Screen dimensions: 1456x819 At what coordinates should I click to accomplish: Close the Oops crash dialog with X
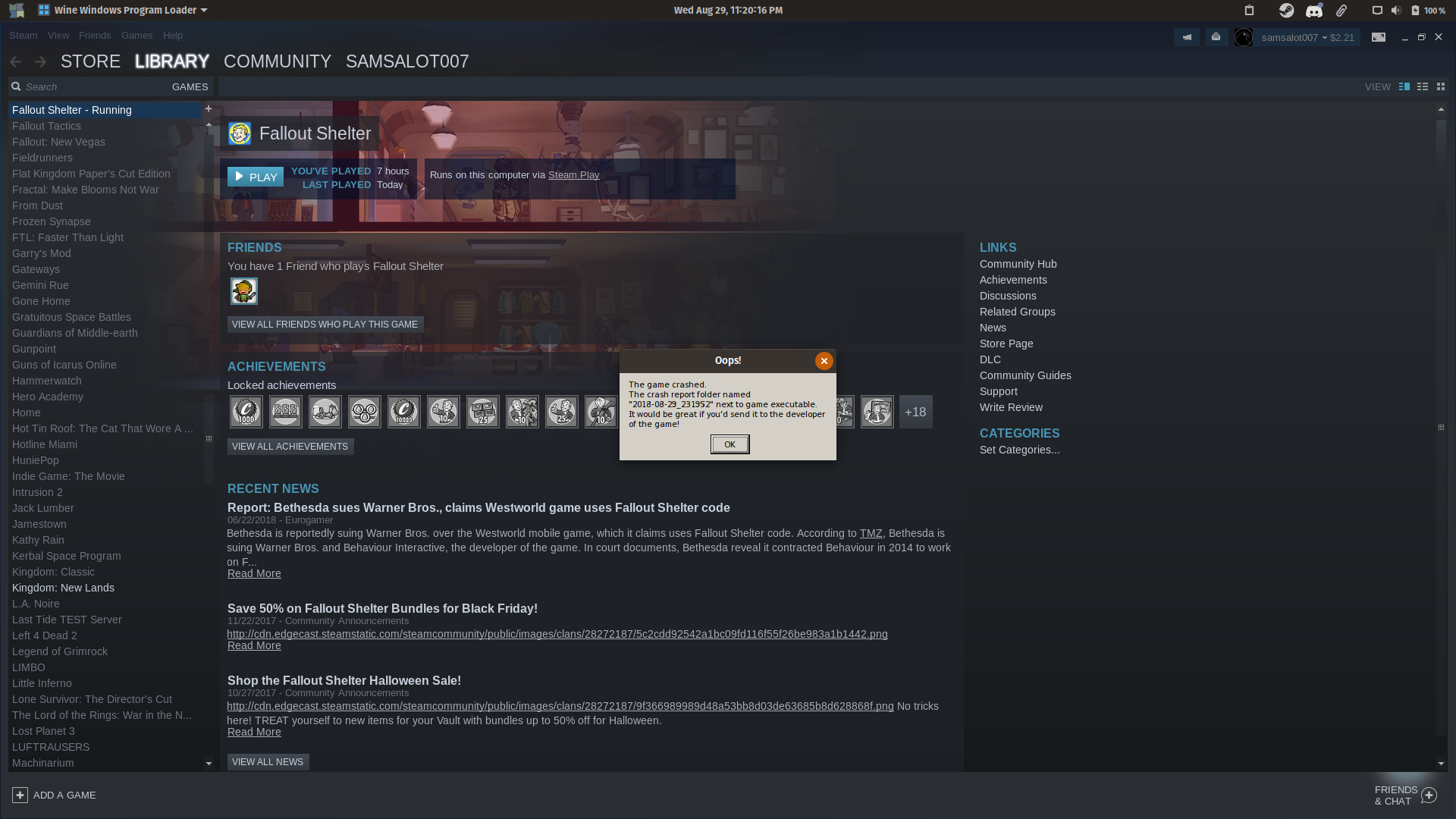(x=824, y=361)
